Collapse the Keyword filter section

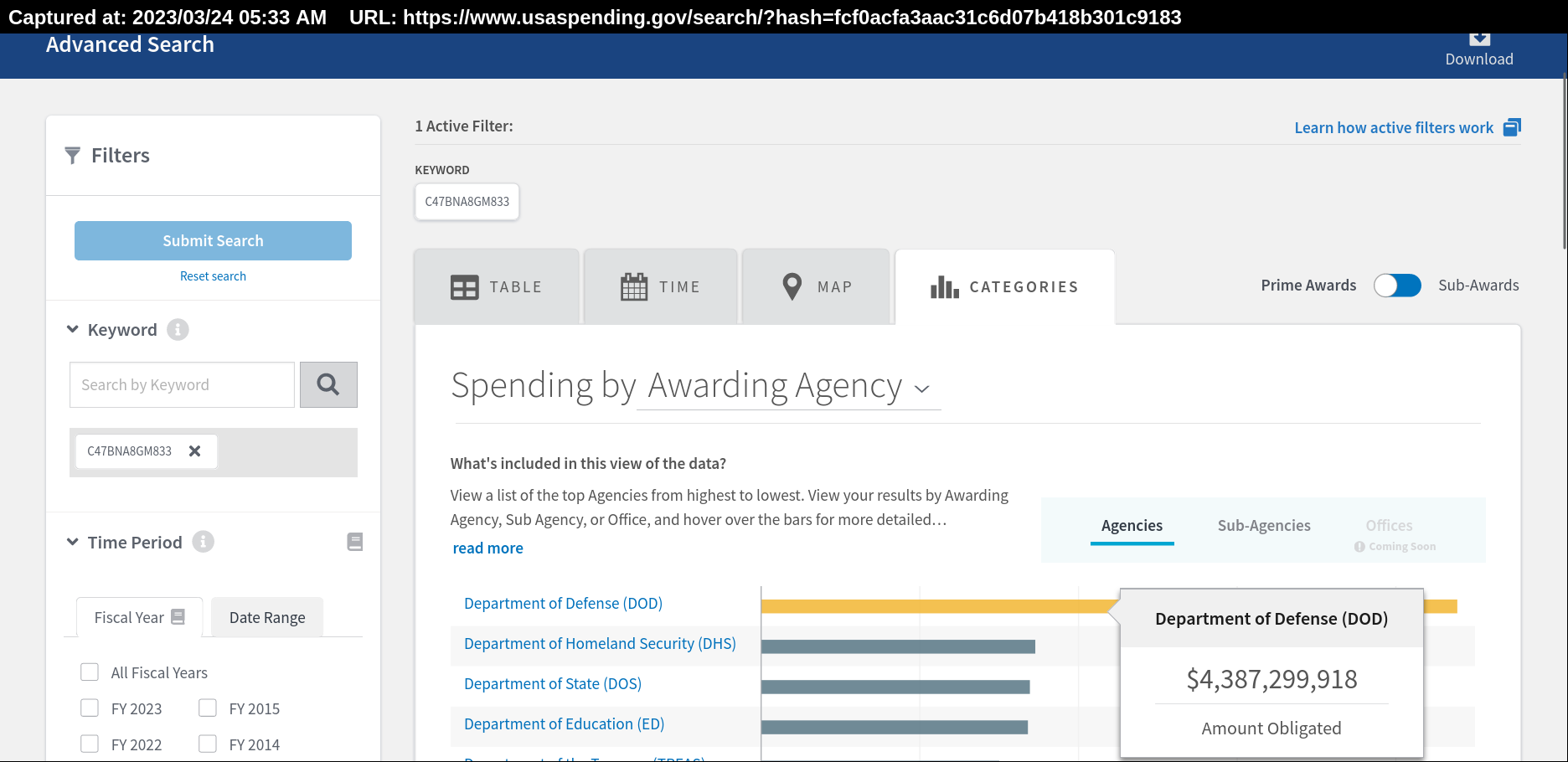(x=73, y=330)
